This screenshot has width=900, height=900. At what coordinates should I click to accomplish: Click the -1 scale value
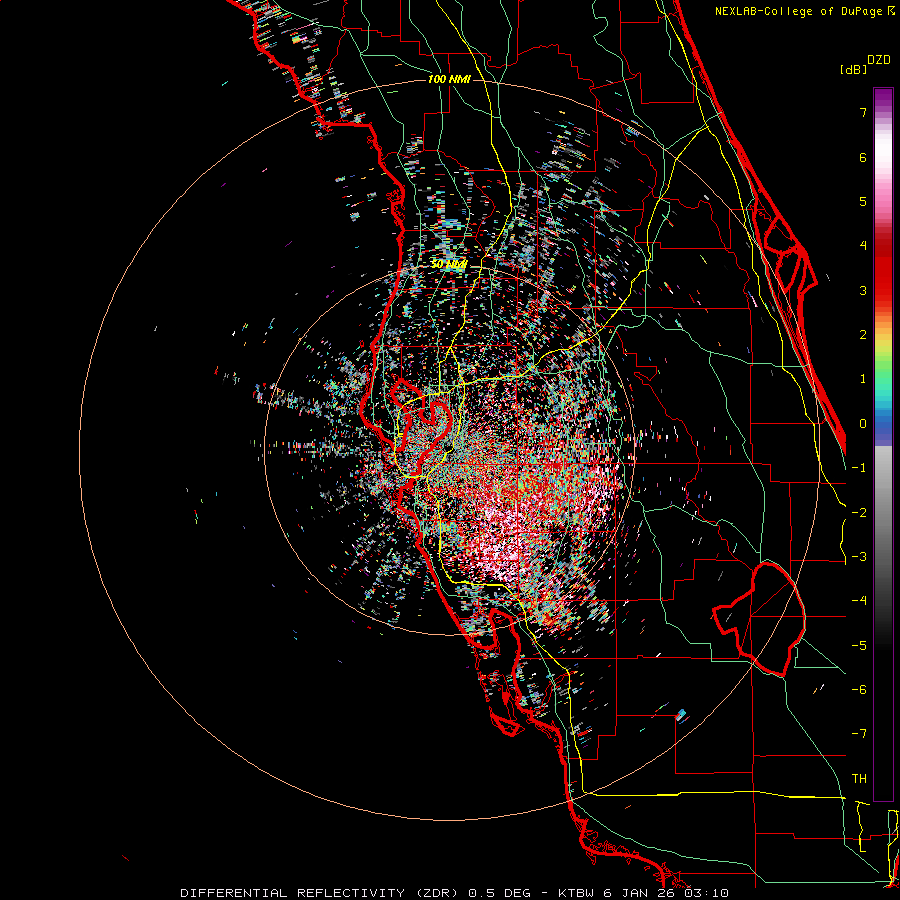click(x=859, y=468)
